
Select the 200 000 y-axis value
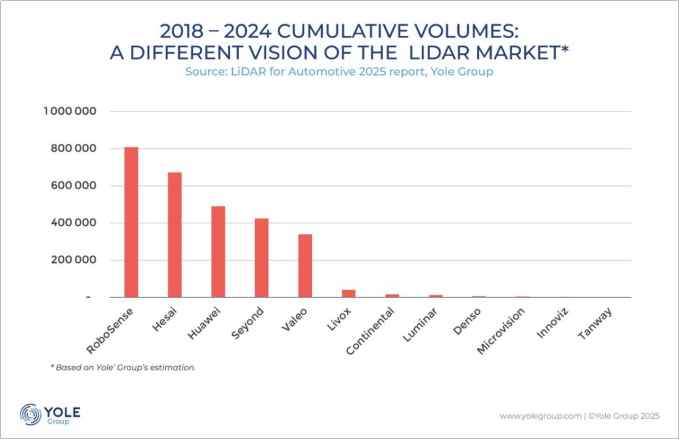click(x=73, y=260)
